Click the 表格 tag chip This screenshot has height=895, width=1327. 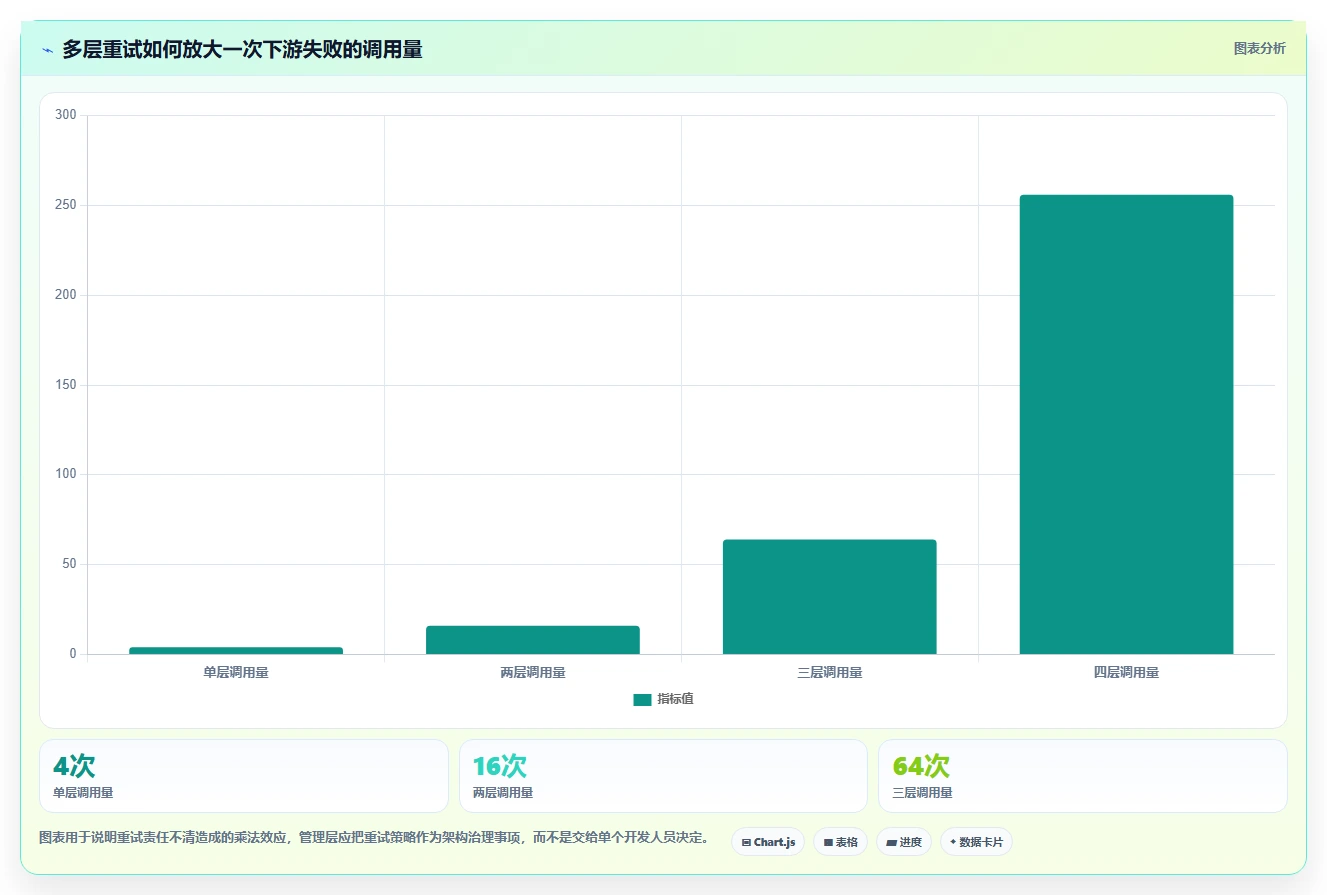click(840, 842)
